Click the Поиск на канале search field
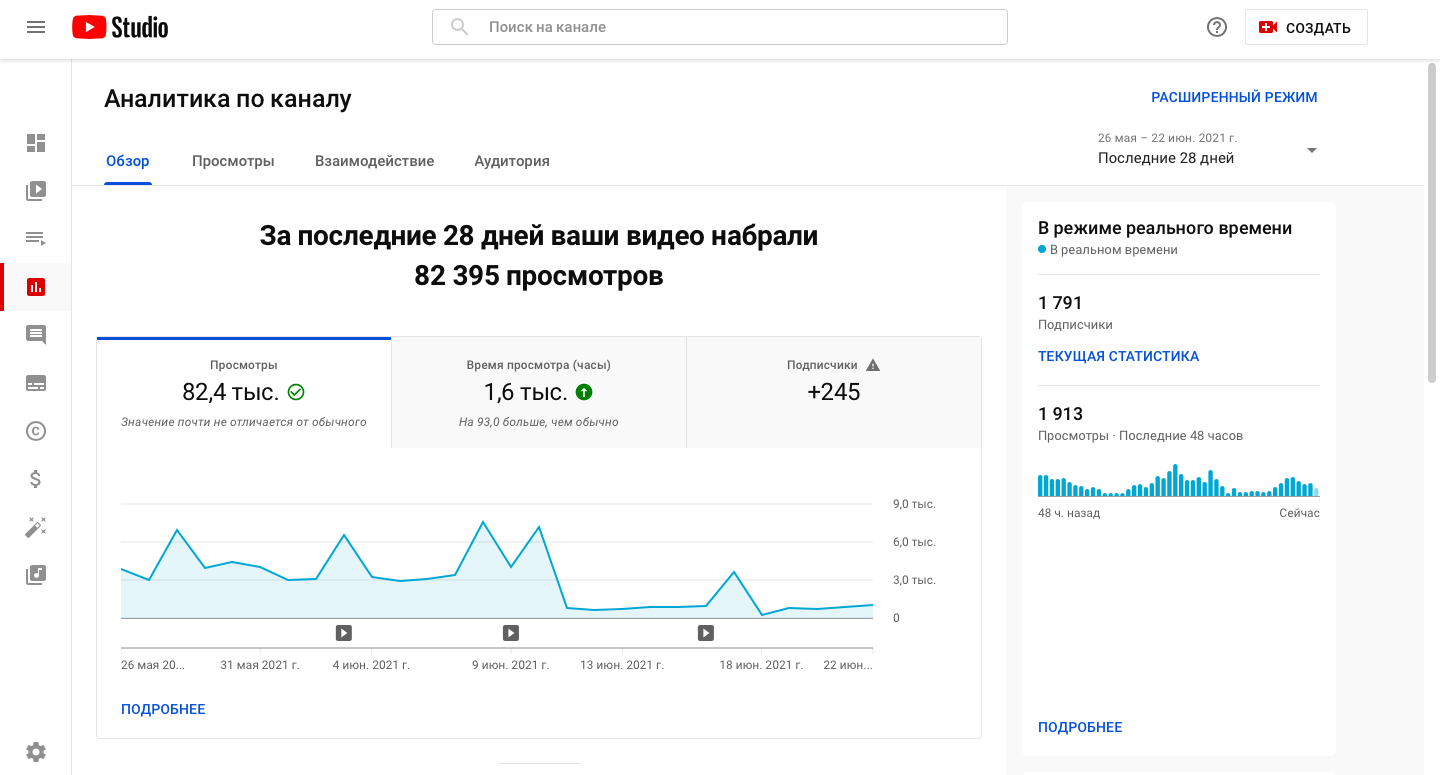1440x775 pixels. [x=719, y=27]
